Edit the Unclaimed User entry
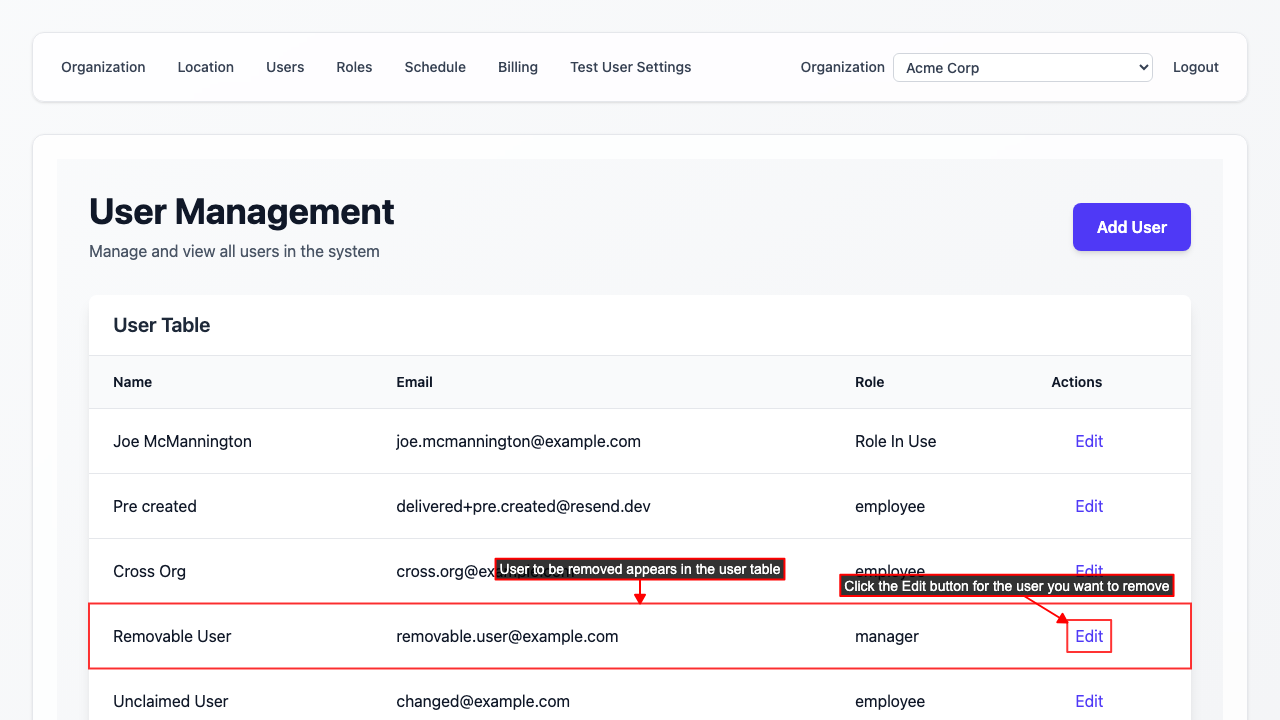Viewport: 1280px width, 720px height. [1088, 701]
